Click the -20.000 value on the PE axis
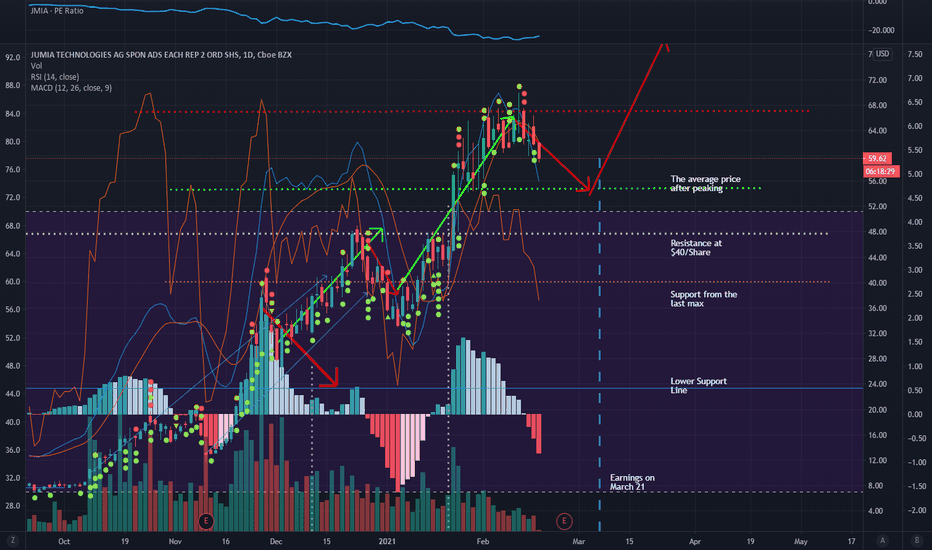 coord(881,30)
